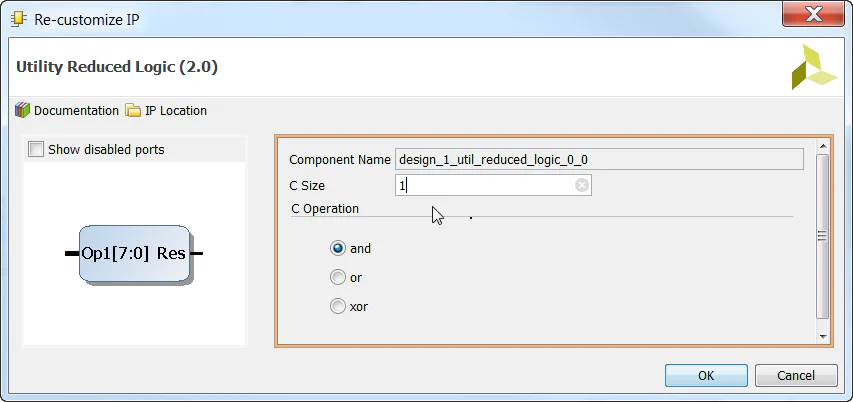This screenshot has width=853, height=402.
Task: Click the Documentation link text
Action: [76, 110]
